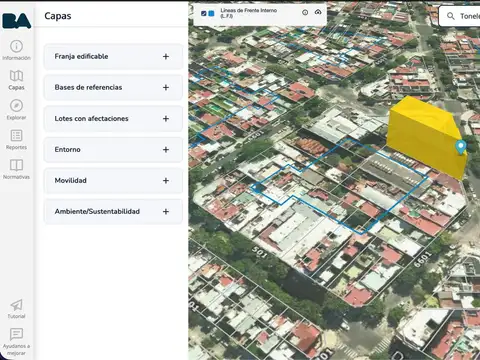Open the Capas map layers section

click(x=16, y=80)
